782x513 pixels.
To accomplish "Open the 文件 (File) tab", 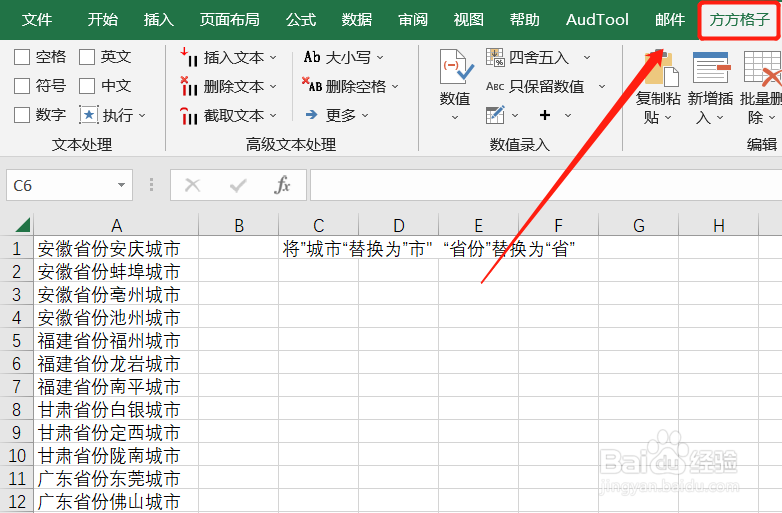I will 37,19.
